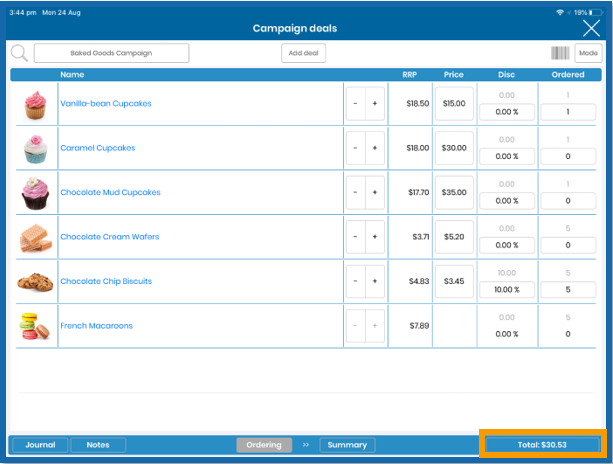Image resolution: width=613 pixels, height=464 pixels.
Task: Decrease quantity of Chocolate Mud Cupcakes
Action: coord(355,192)
